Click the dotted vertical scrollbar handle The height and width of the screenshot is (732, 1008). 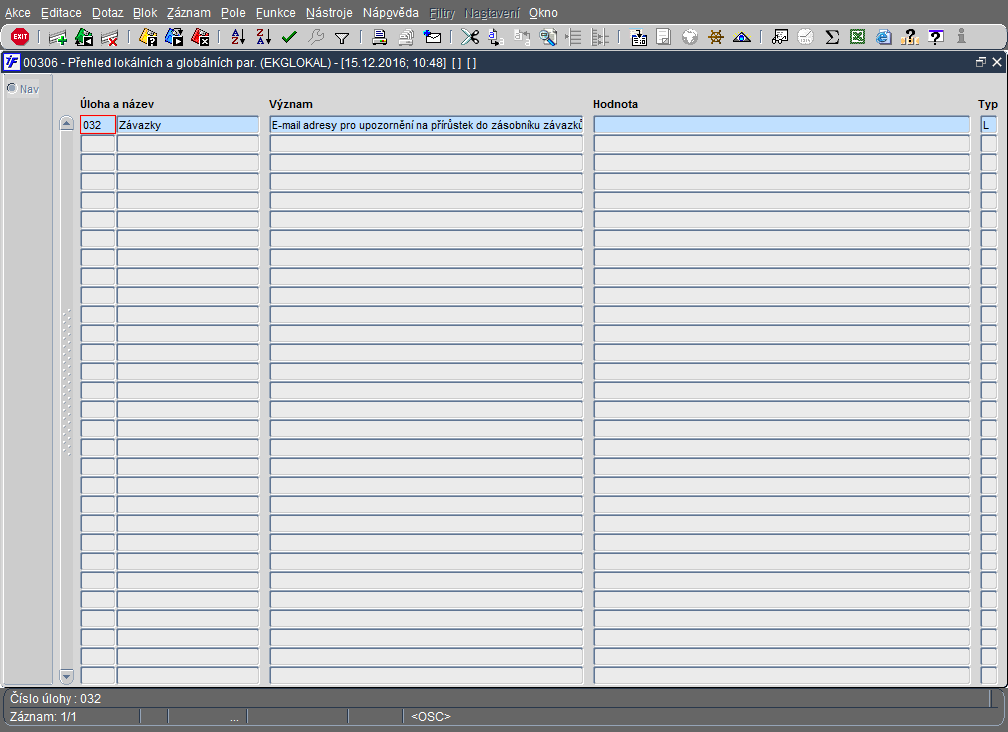[67, 382]
